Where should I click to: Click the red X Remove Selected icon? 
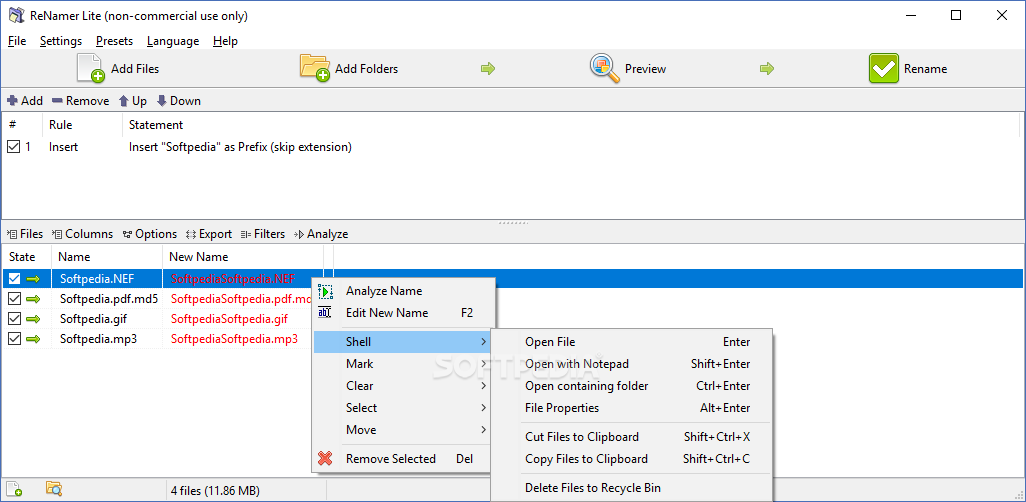coord(325,459)
